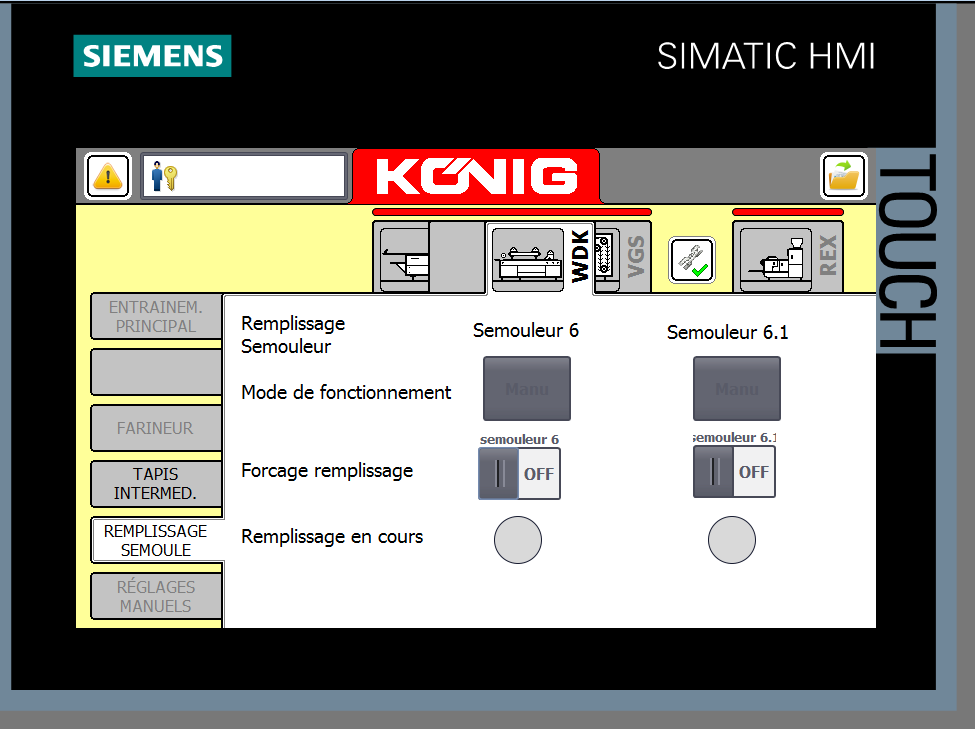Click the 'Remplissage en cours' label
This screenshot has width=975, height=729.
(x=332, y=537)
